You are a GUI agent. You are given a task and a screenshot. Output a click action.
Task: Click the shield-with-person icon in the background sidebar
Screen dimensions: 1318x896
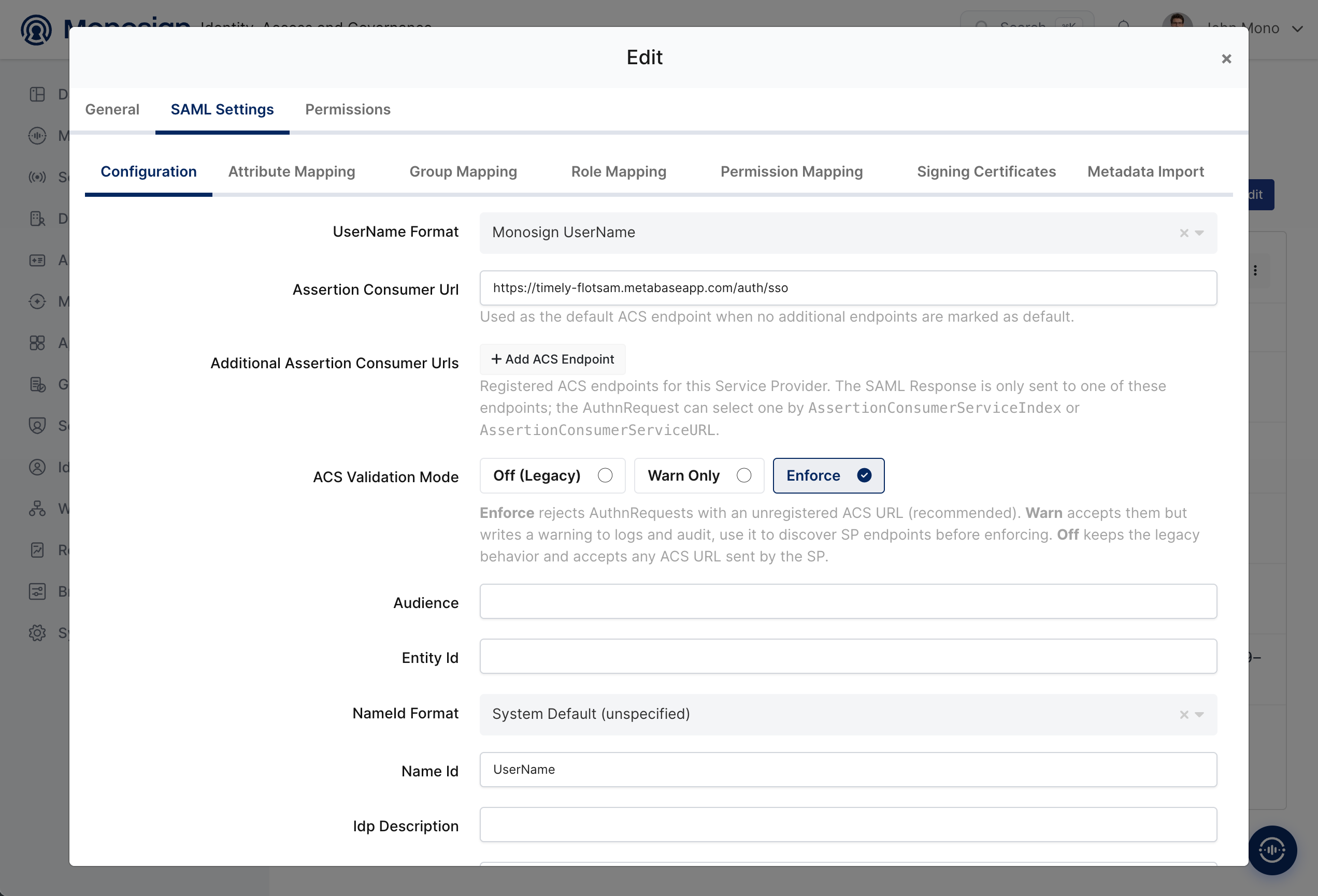click(x=37, y=425)
